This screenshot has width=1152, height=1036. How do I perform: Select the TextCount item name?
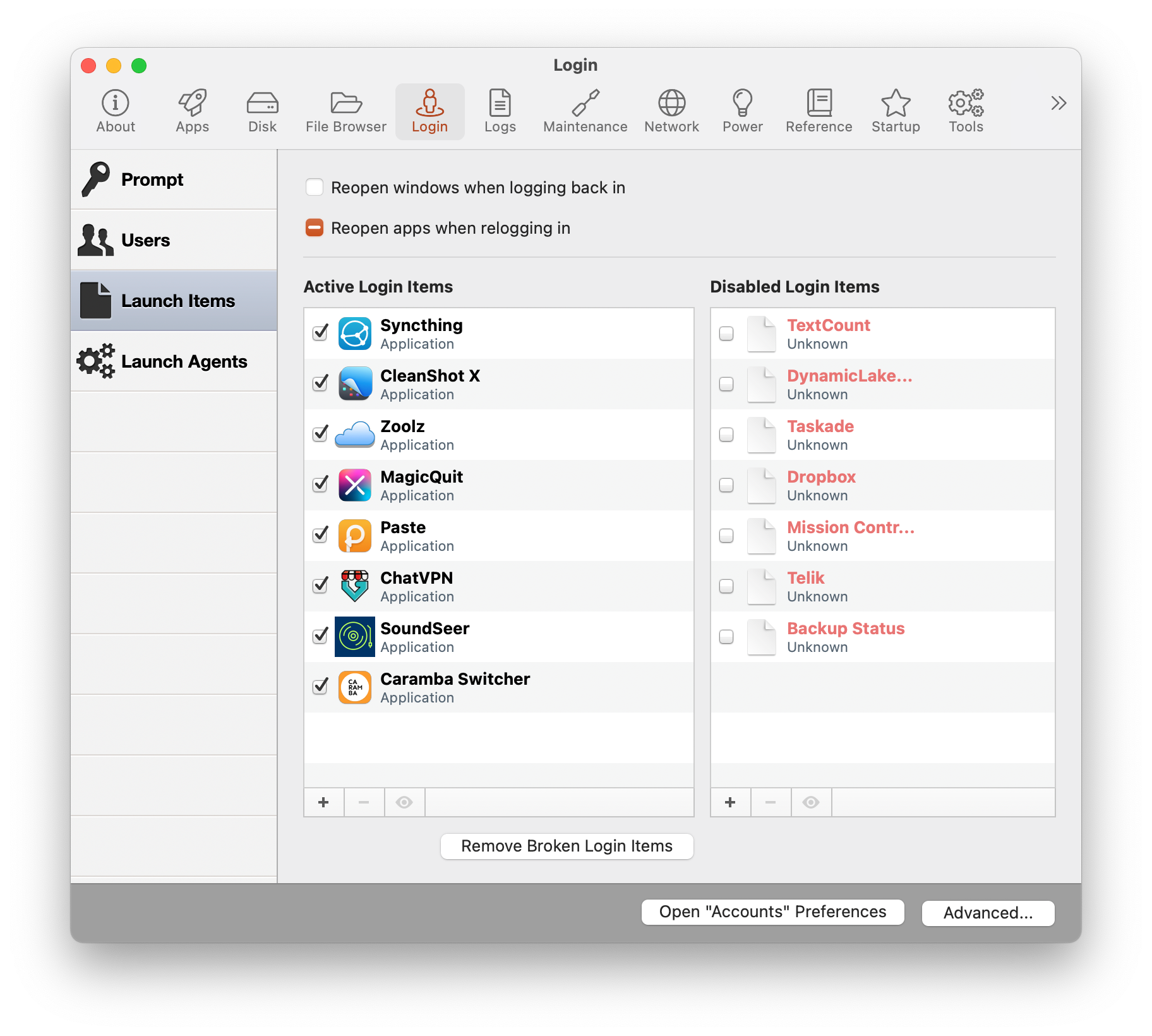point(829,325)
